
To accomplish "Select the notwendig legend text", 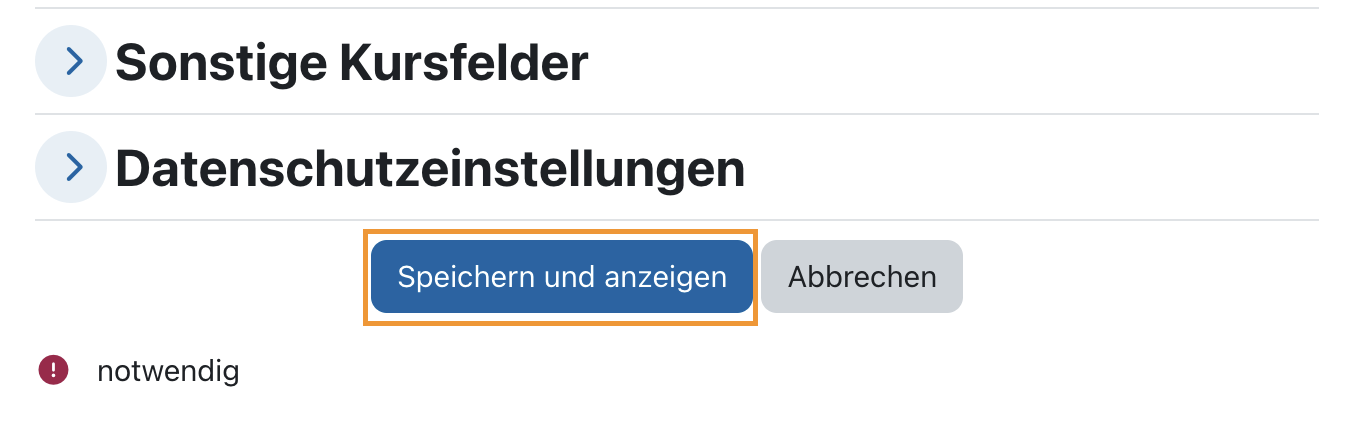I will click(x=168, y=372).
